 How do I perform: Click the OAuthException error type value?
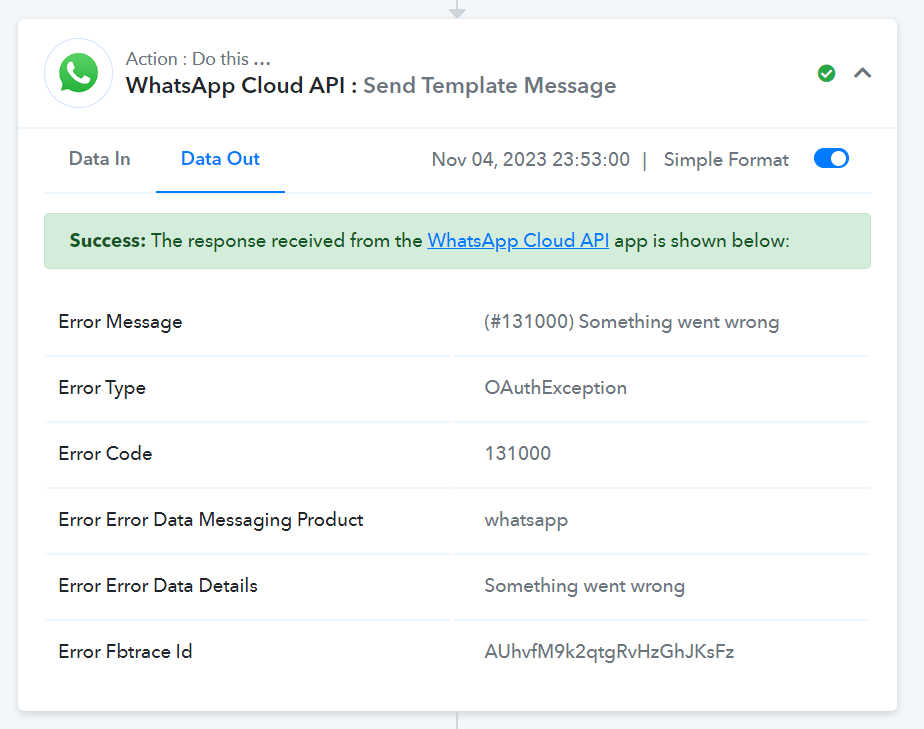click(x=556, y=388)
